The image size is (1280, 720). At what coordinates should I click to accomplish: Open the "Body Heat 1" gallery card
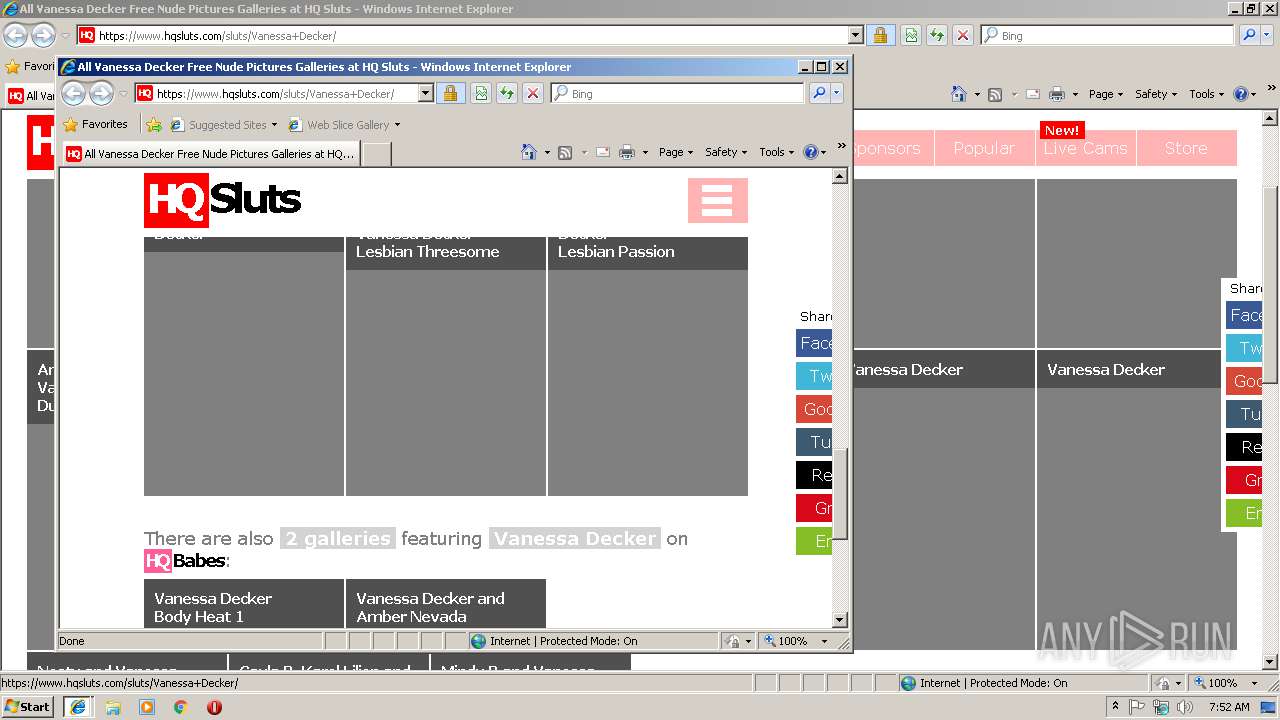[x=244, y=604]
